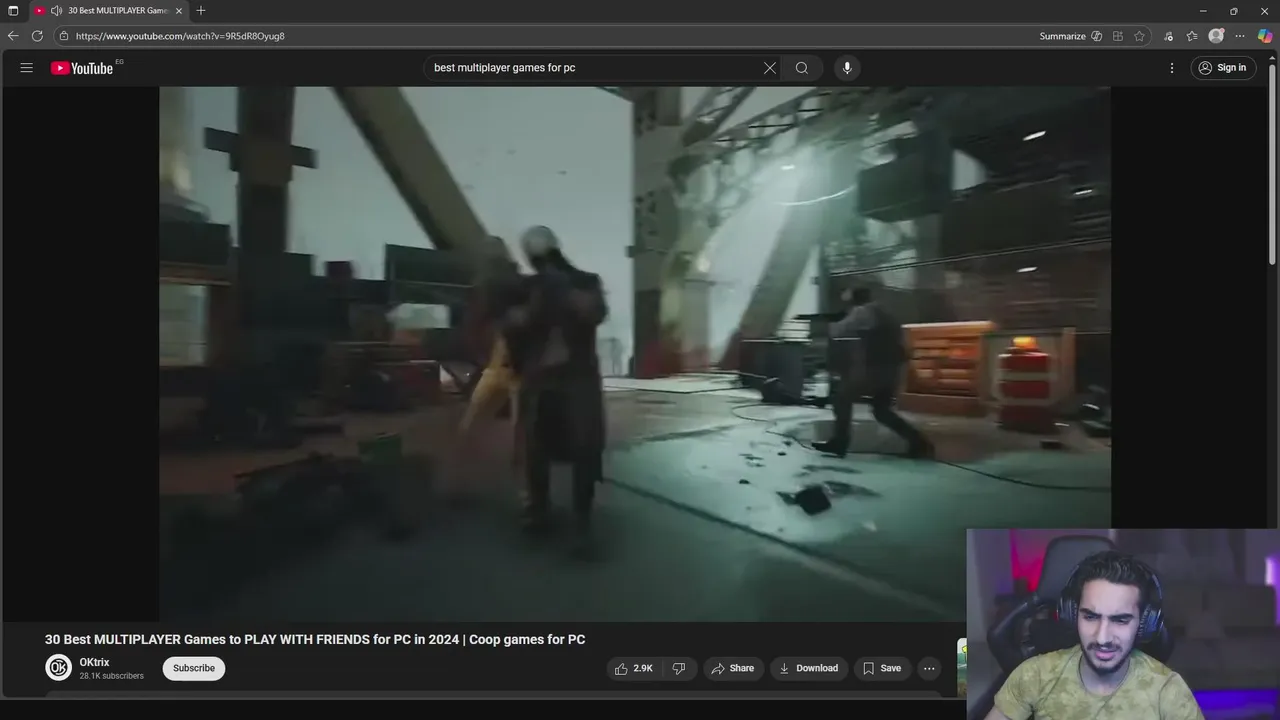Image resolution: width=1280 pixels, height=720 pixels.
Task: Click the browser address bar URL
Action: (x=180, y=36)
